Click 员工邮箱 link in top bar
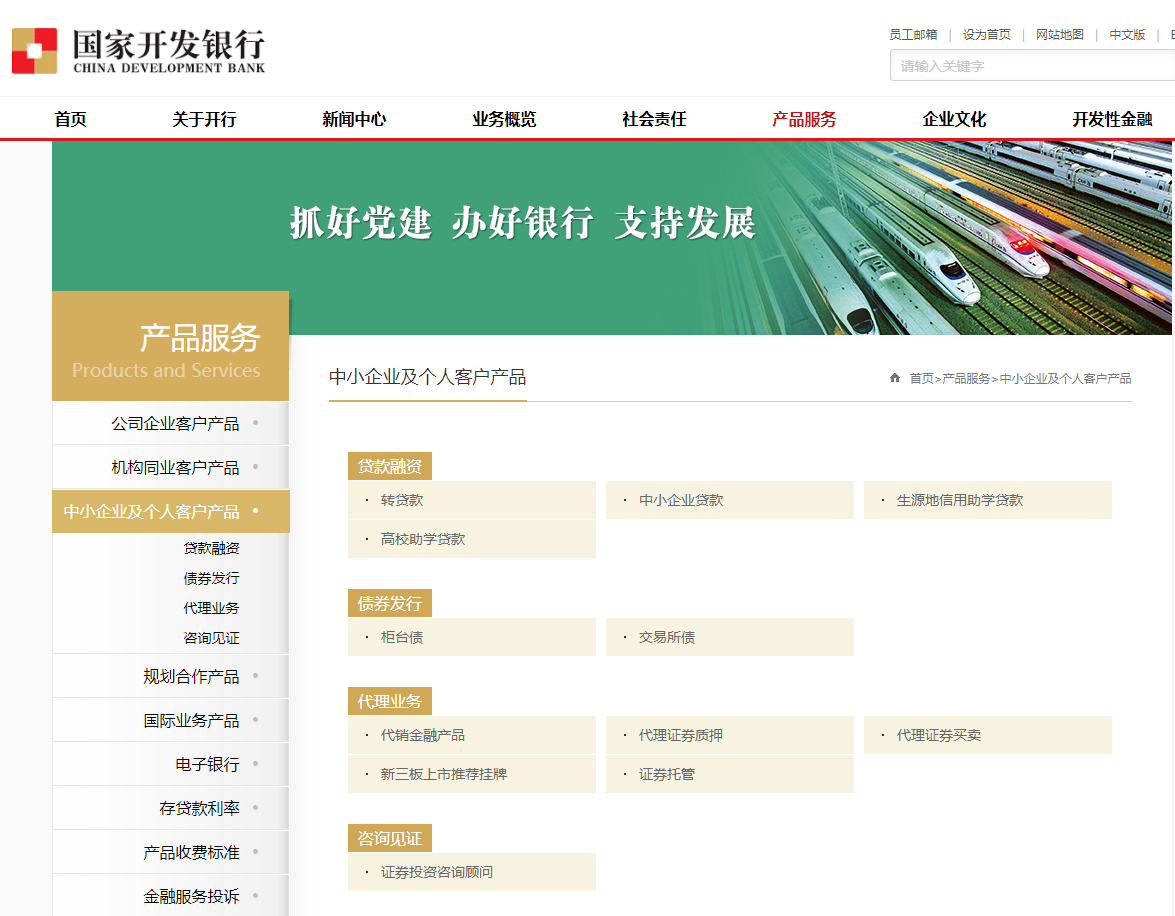Image resolution: width=1175 pixels, height=916 pixels. (x=913, y=34)
